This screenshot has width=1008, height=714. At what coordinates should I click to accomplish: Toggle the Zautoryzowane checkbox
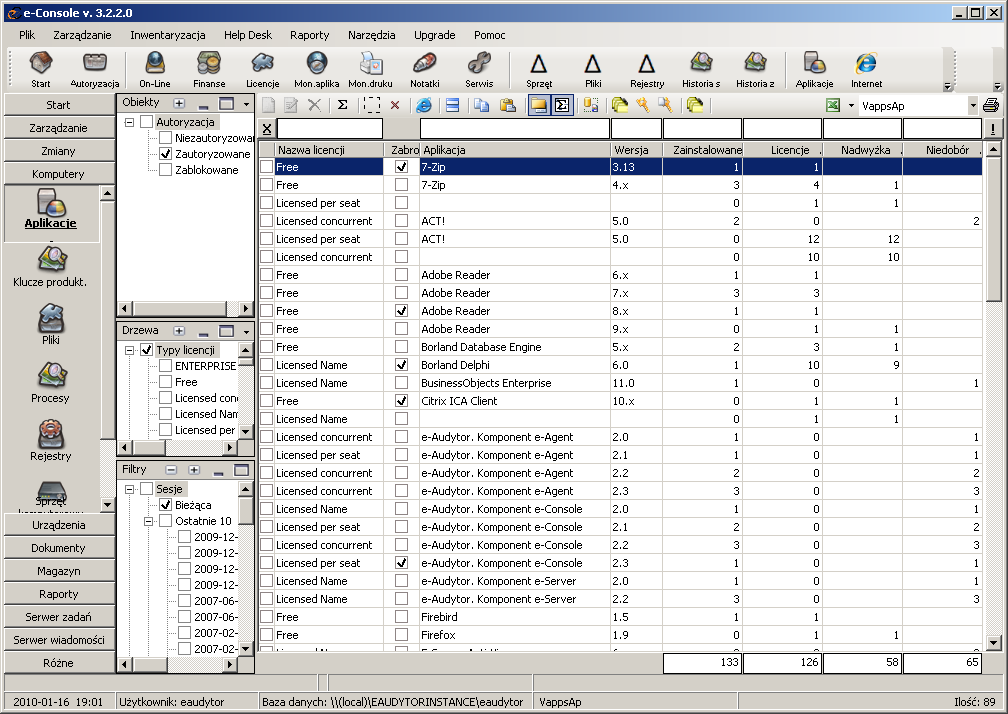pos(165,154)
